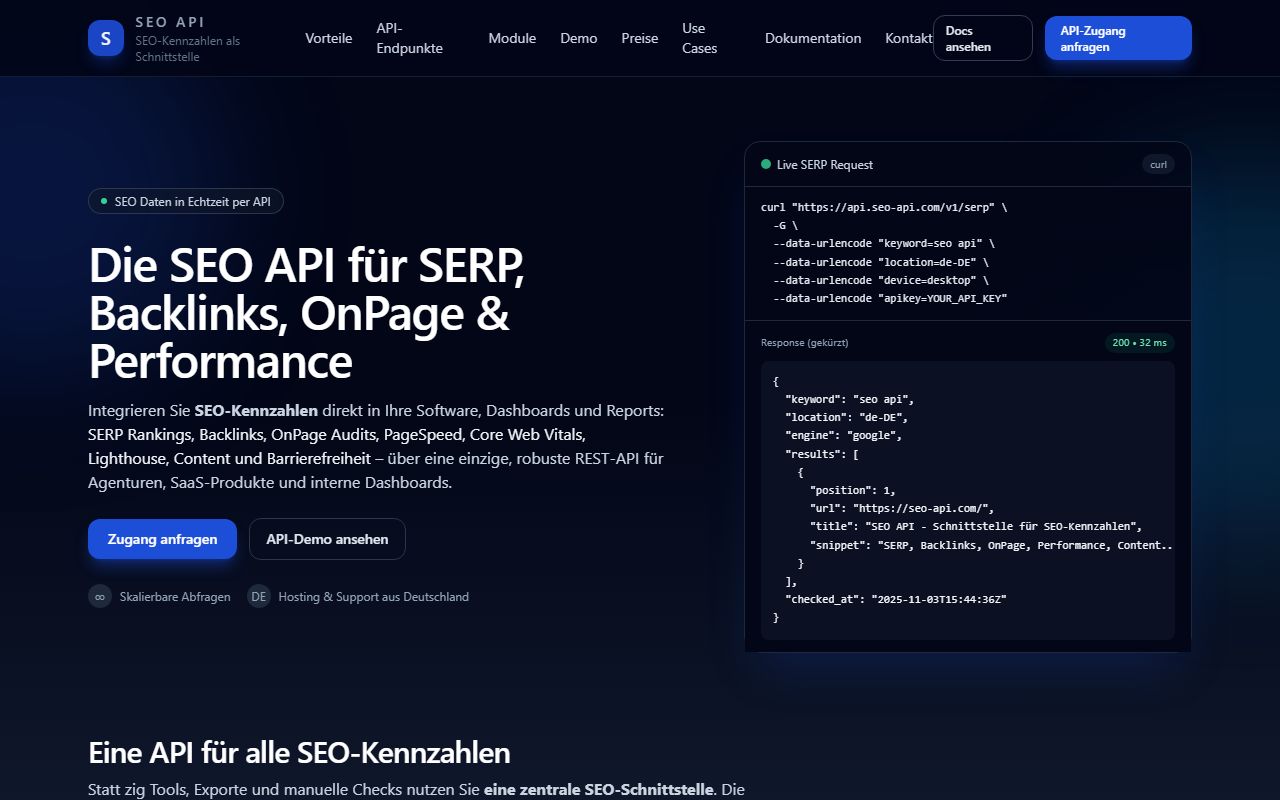Click the green dot beside Live SERP Request
1280x800 pixels.
[766, 164]
